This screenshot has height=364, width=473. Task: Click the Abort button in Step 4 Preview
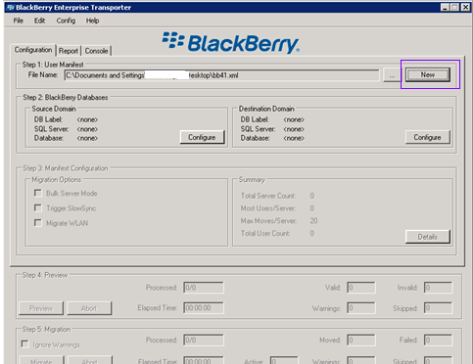(89, 308)
